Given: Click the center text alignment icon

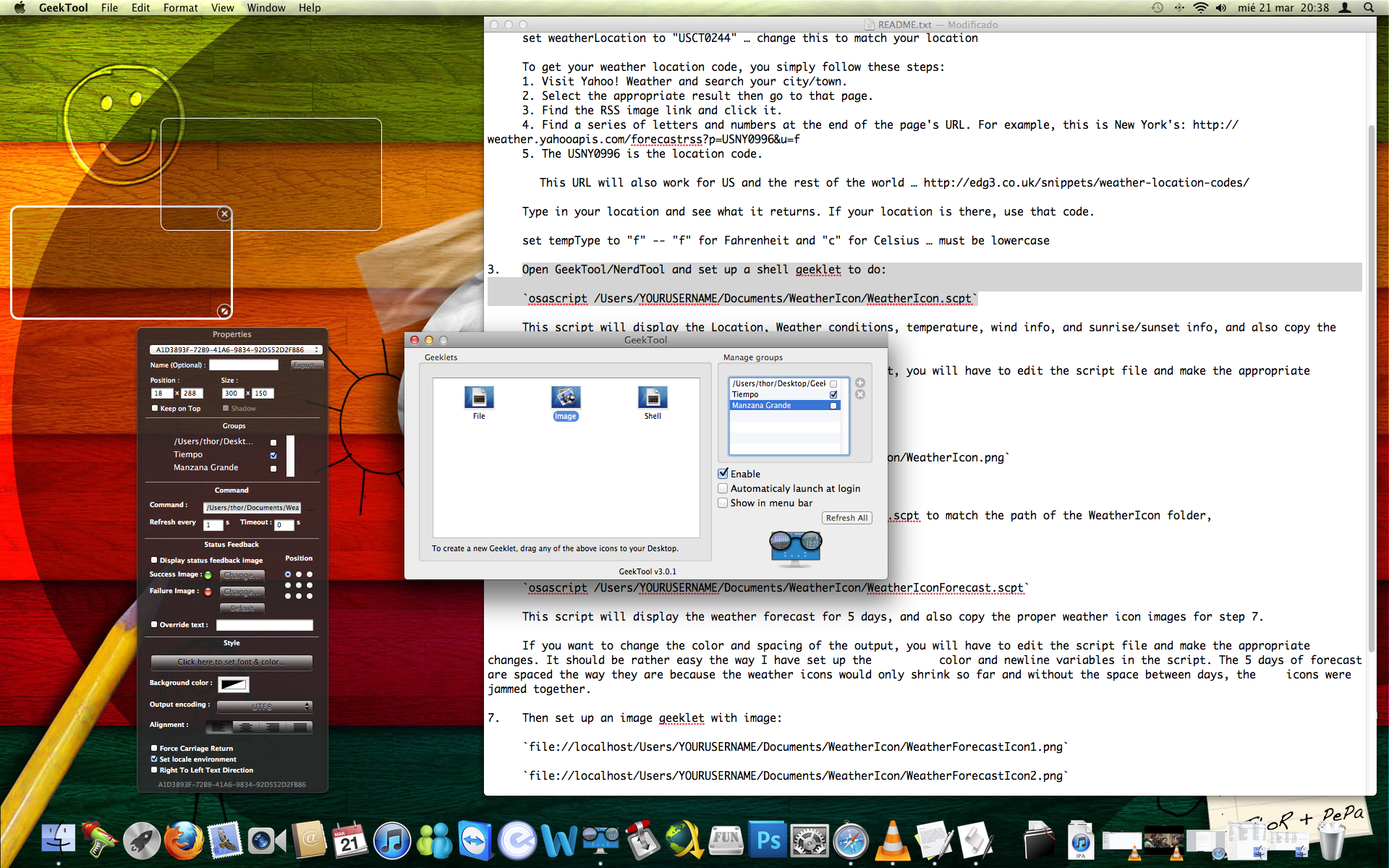Looking at the screenshot, I should pos(246,726).
